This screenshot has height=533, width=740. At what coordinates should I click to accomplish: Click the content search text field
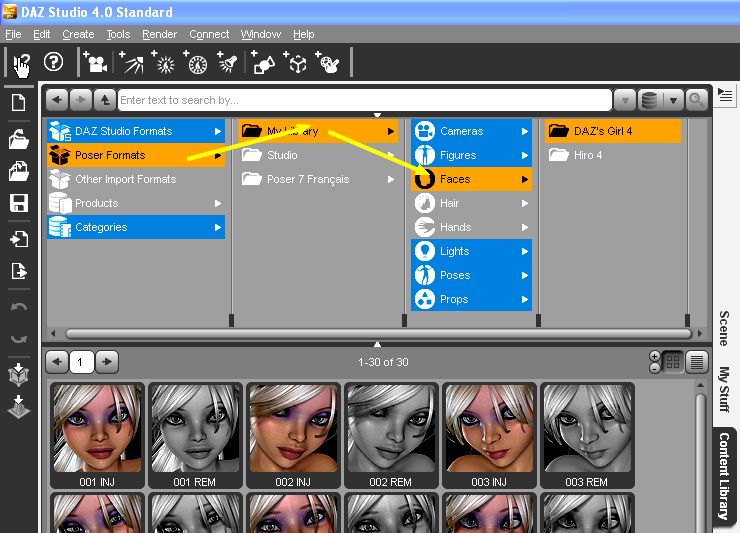364,100
